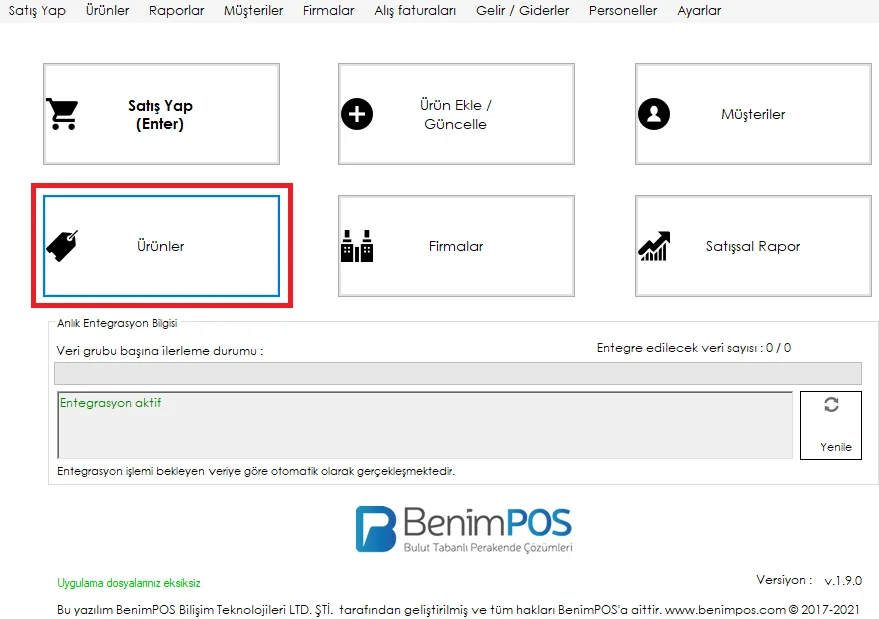
Task: Open the Alış faturaları menu
Action: (415, 11)
